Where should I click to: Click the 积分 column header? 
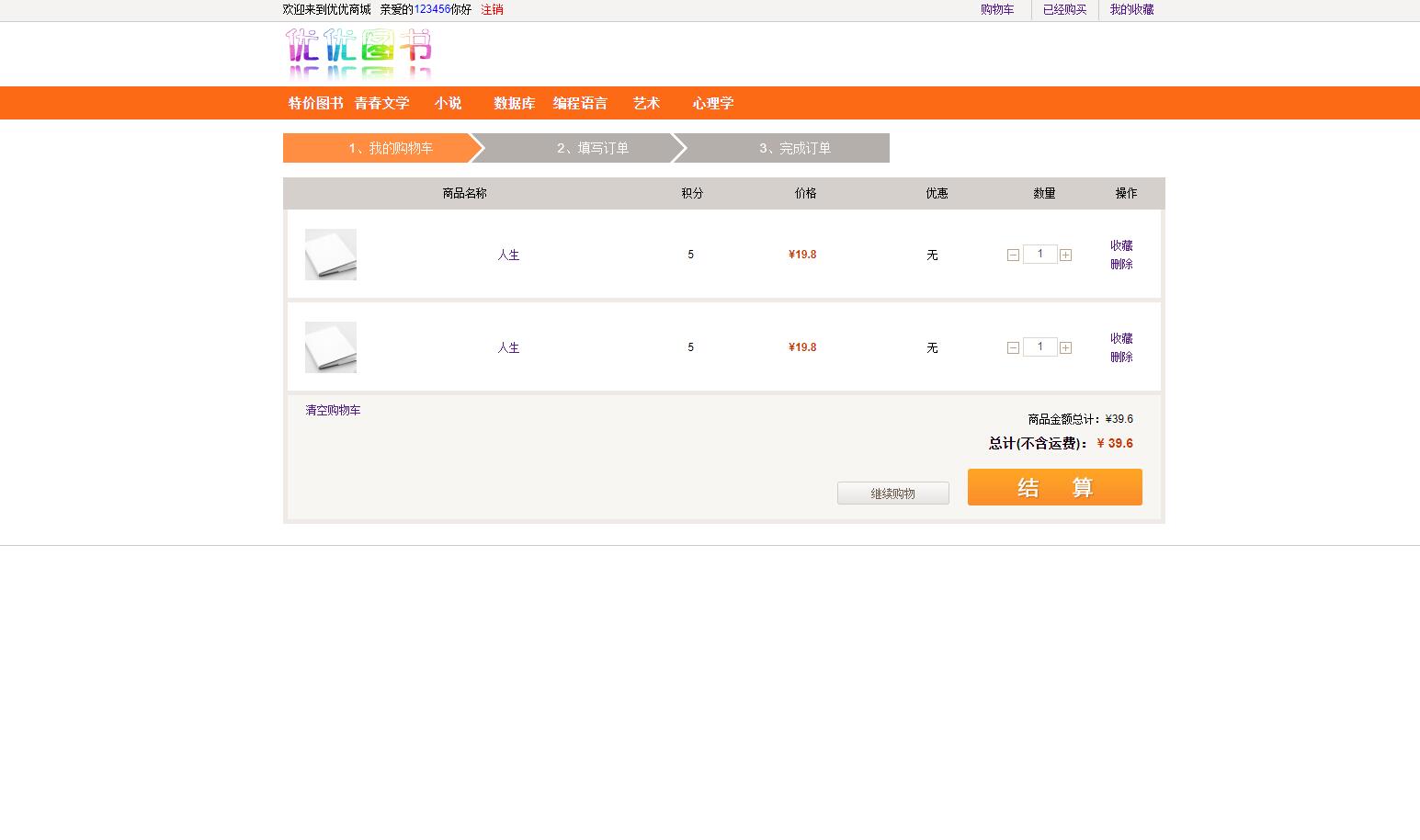[x=692, y=193]
